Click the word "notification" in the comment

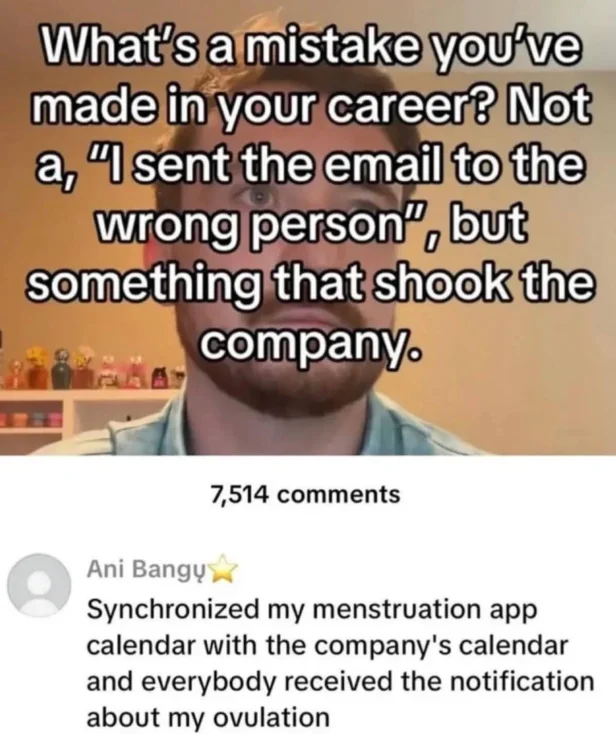pos(522,681)
